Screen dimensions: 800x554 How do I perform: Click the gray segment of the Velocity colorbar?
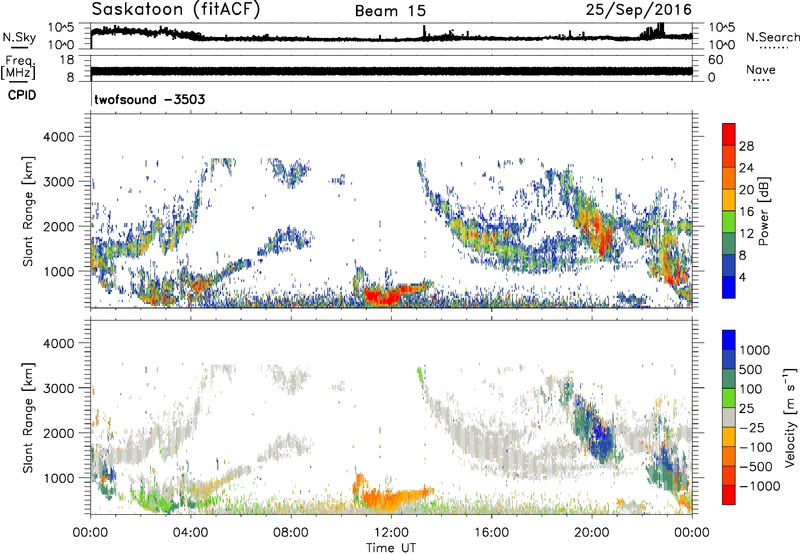729,417
